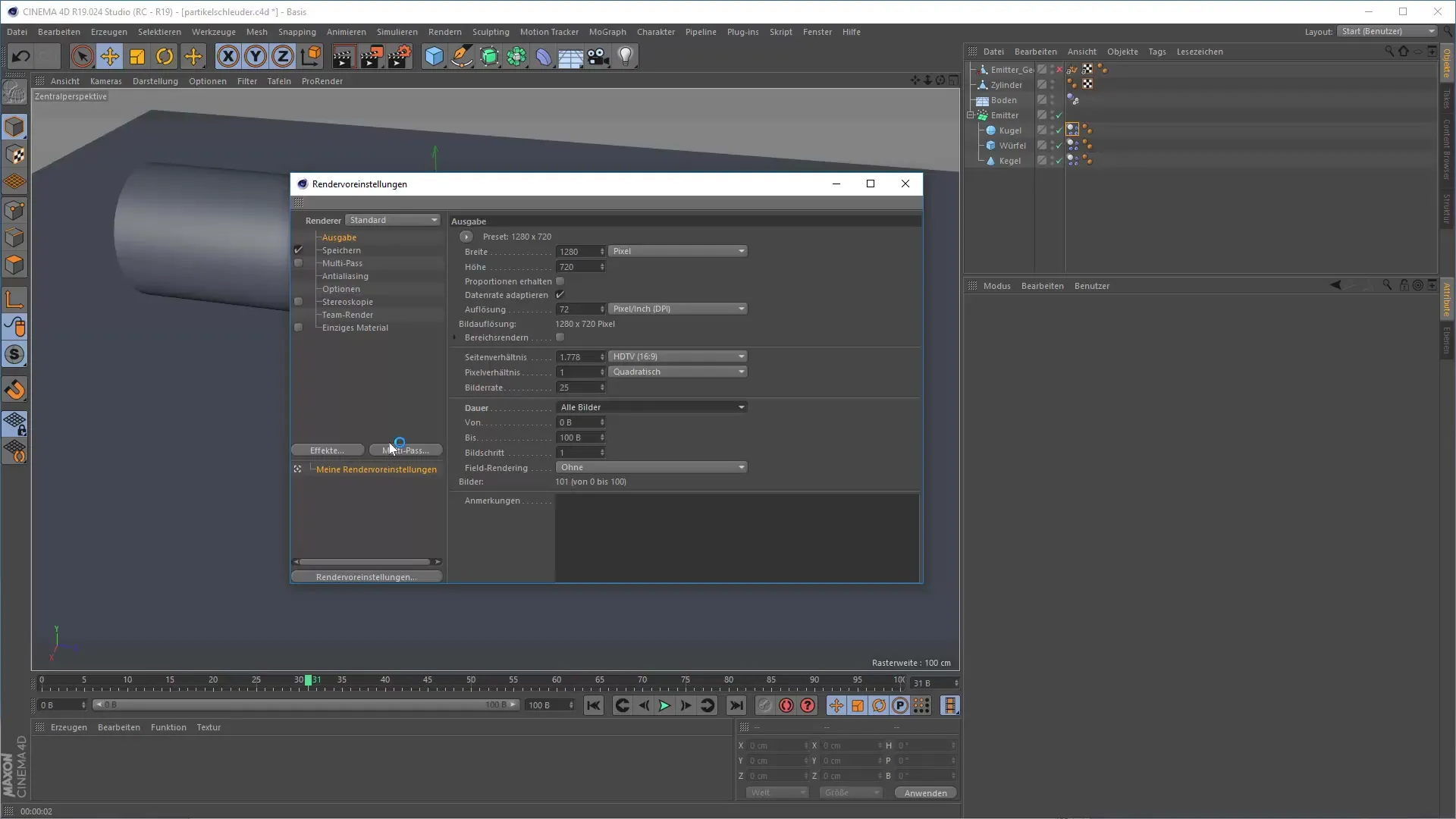Activate the Scale tool

pyautogui.click(x=137, y=56)
